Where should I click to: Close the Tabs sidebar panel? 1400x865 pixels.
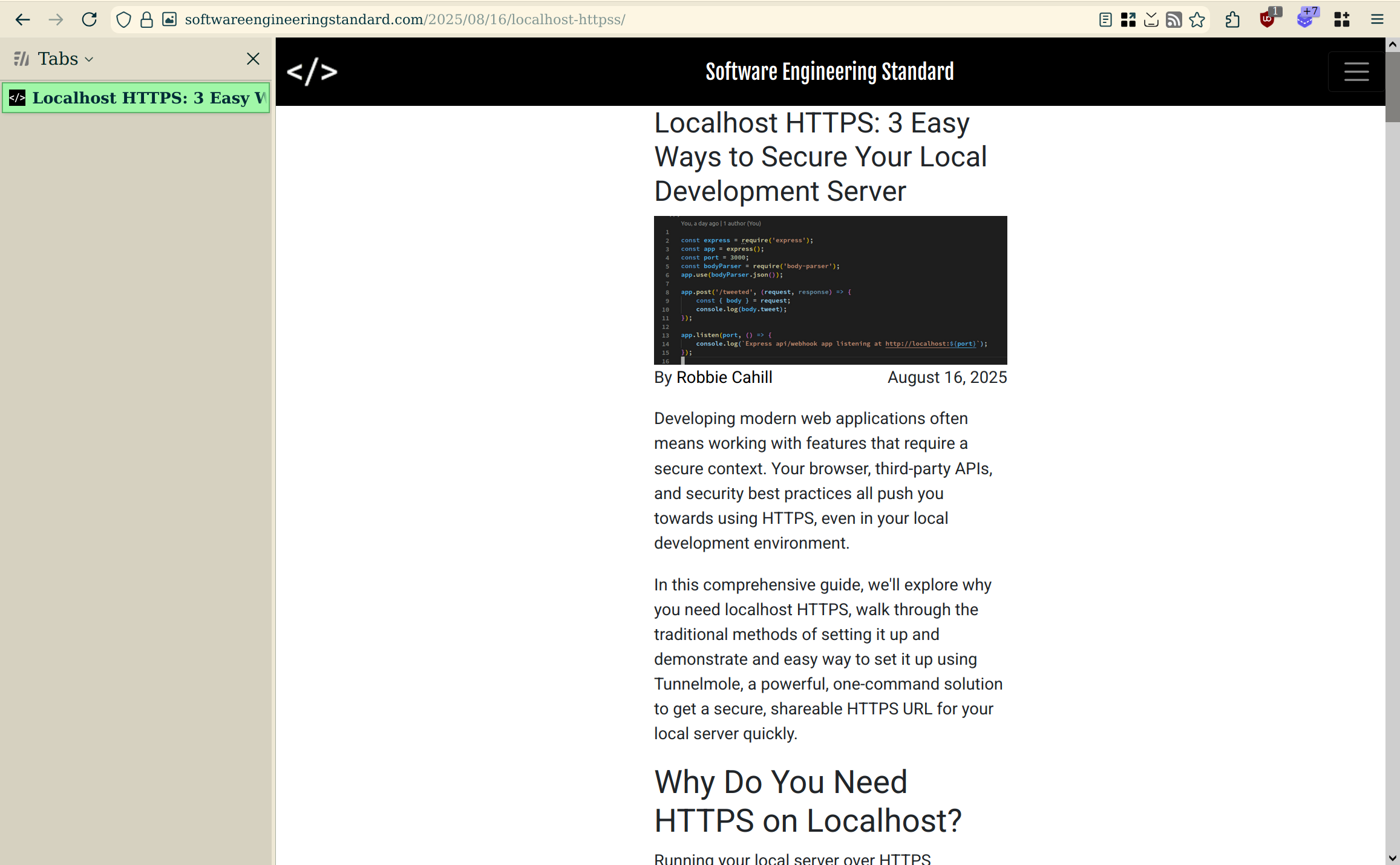(x=253, y=59)
